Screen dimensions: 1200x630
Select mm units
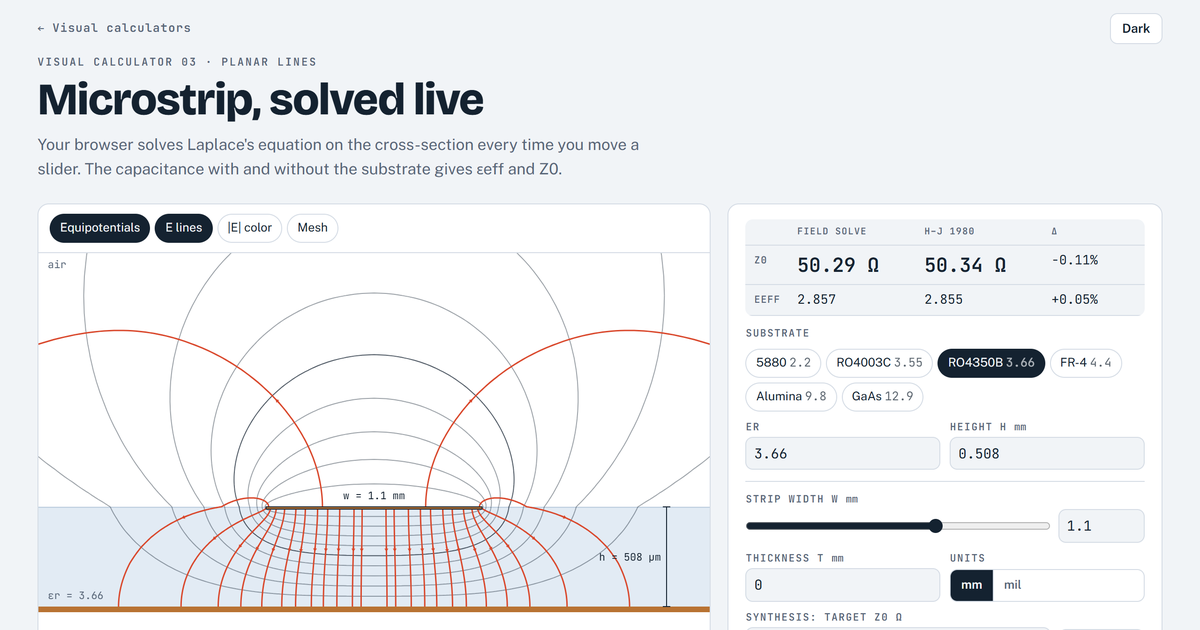coord(971,585)
